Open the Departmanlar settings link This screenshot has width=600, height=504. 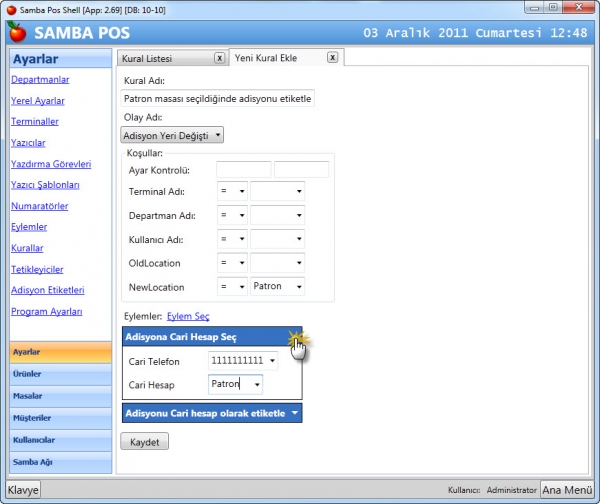coord(40,80)
